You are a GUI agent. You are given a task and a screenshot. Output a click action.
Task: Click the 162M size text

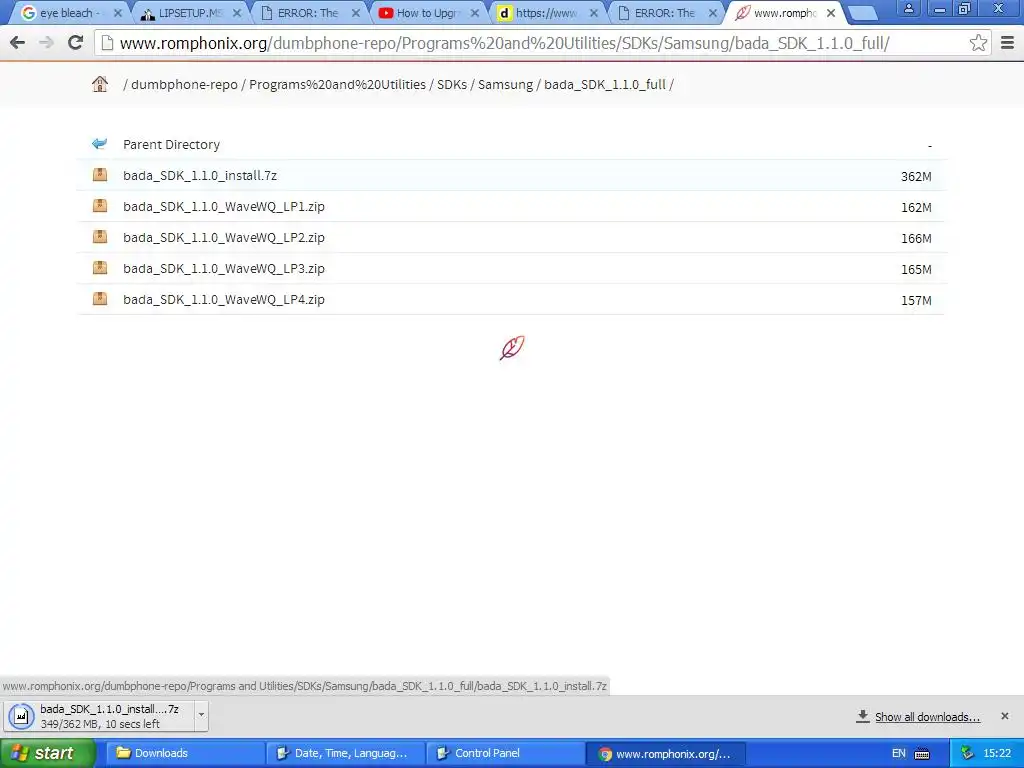[916, 208]
